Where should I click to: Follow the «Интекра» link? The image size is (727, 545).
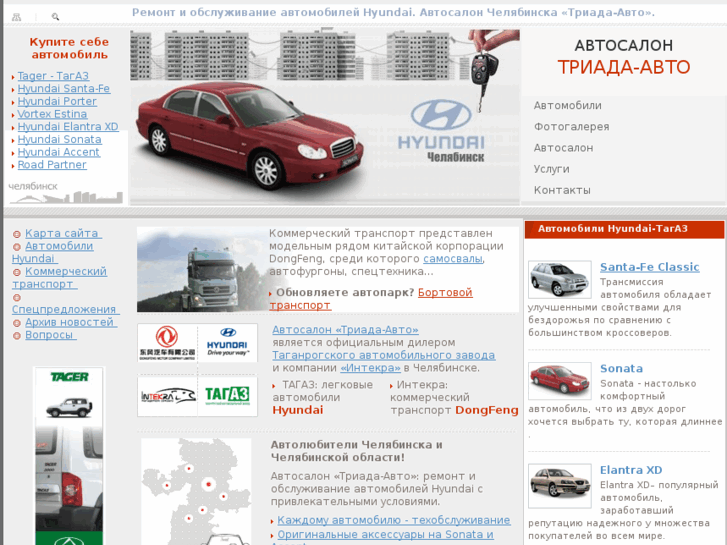(x=370, y=368)
